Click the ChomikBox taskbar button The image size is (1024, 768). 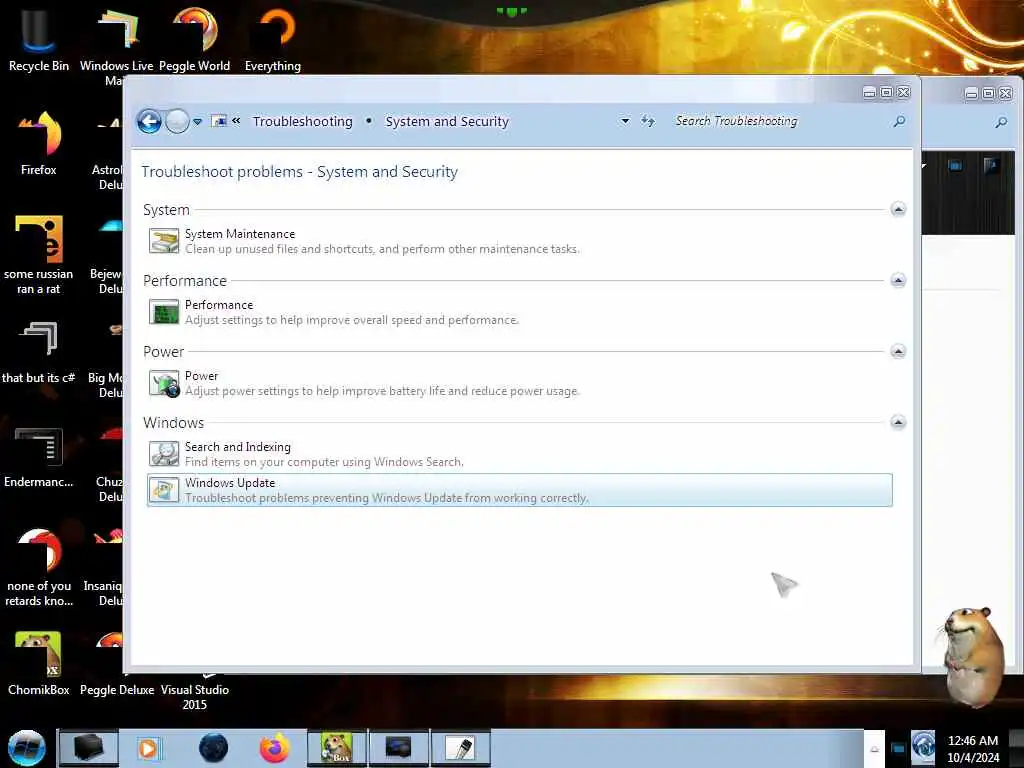337,748
